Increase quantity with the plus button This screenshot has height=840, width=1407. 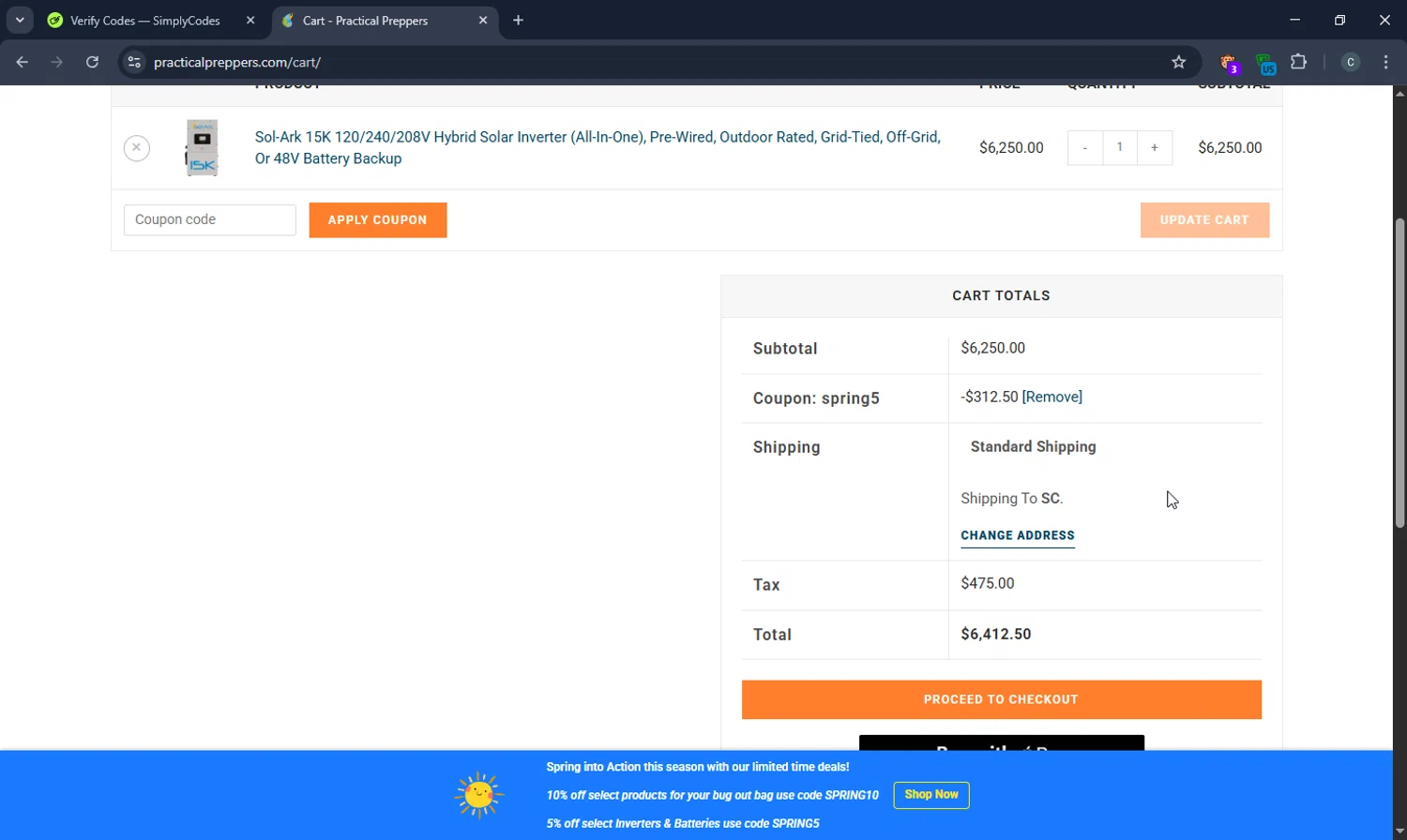coord(1155,148)
